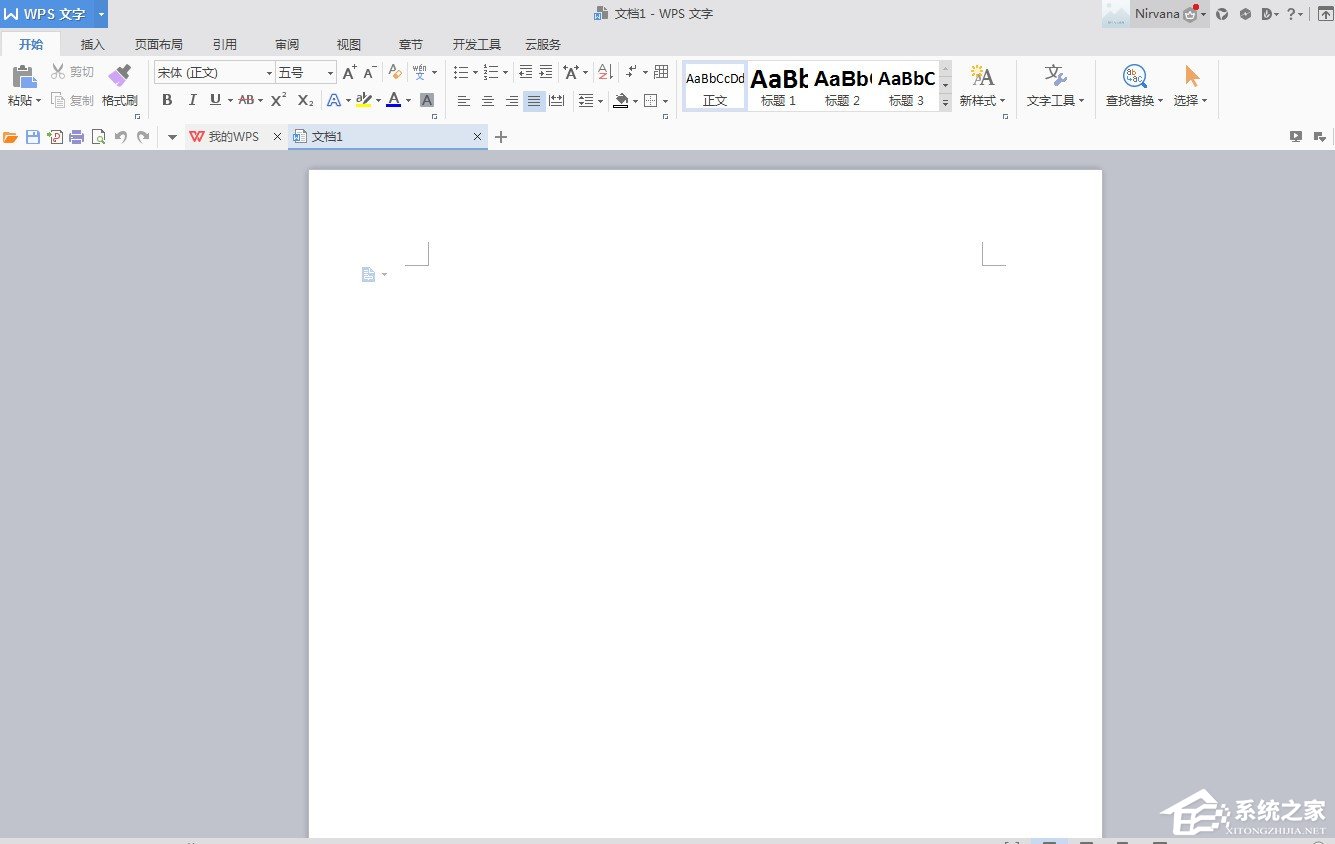Click the pinyin guide (wén) icon
The width and height of the screenshot is (1335, 844).
(x=420, y=72)
